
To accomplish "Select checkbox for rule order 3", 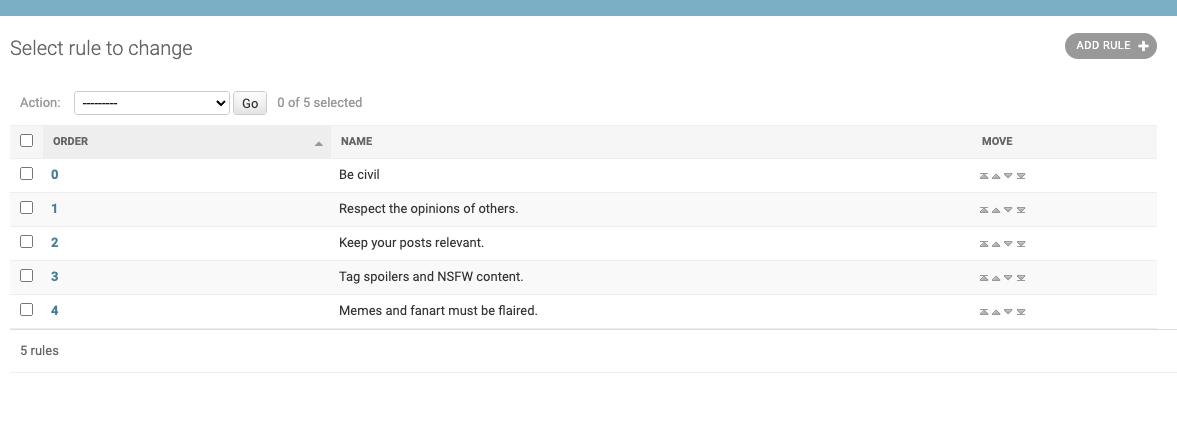I will (x=26, y=276).
